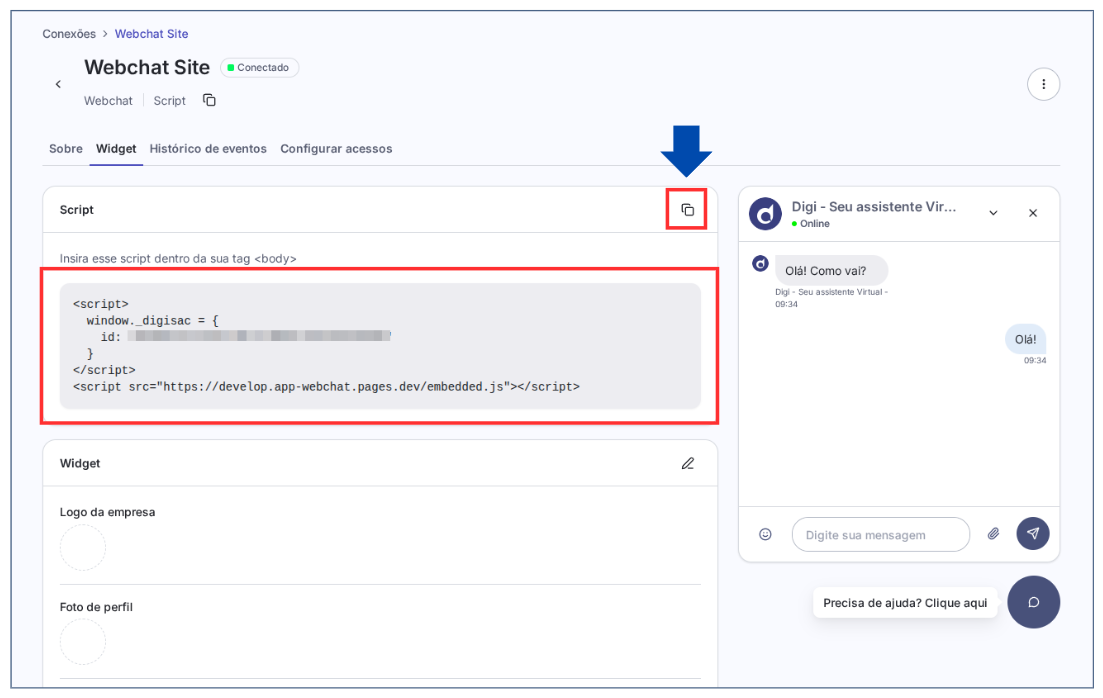The image size is (1103, 698).
Task: Edit the Widget section with pencil icon
Action: tap(687, 463)
